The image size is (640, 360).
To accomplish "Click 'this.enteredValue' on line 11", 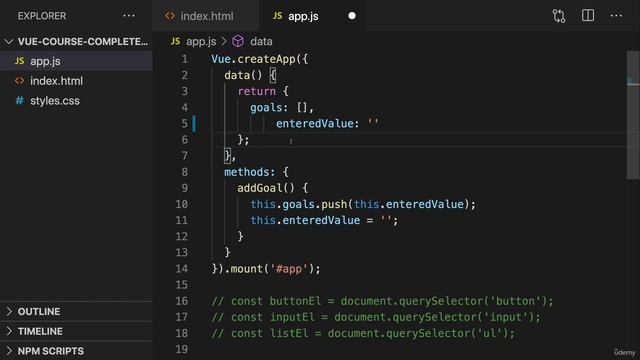I will click(x=305, y=220).
